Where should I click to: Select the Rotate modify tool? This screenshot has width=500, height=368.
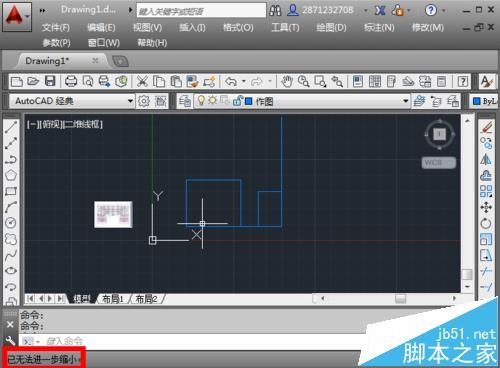[486, 223]
